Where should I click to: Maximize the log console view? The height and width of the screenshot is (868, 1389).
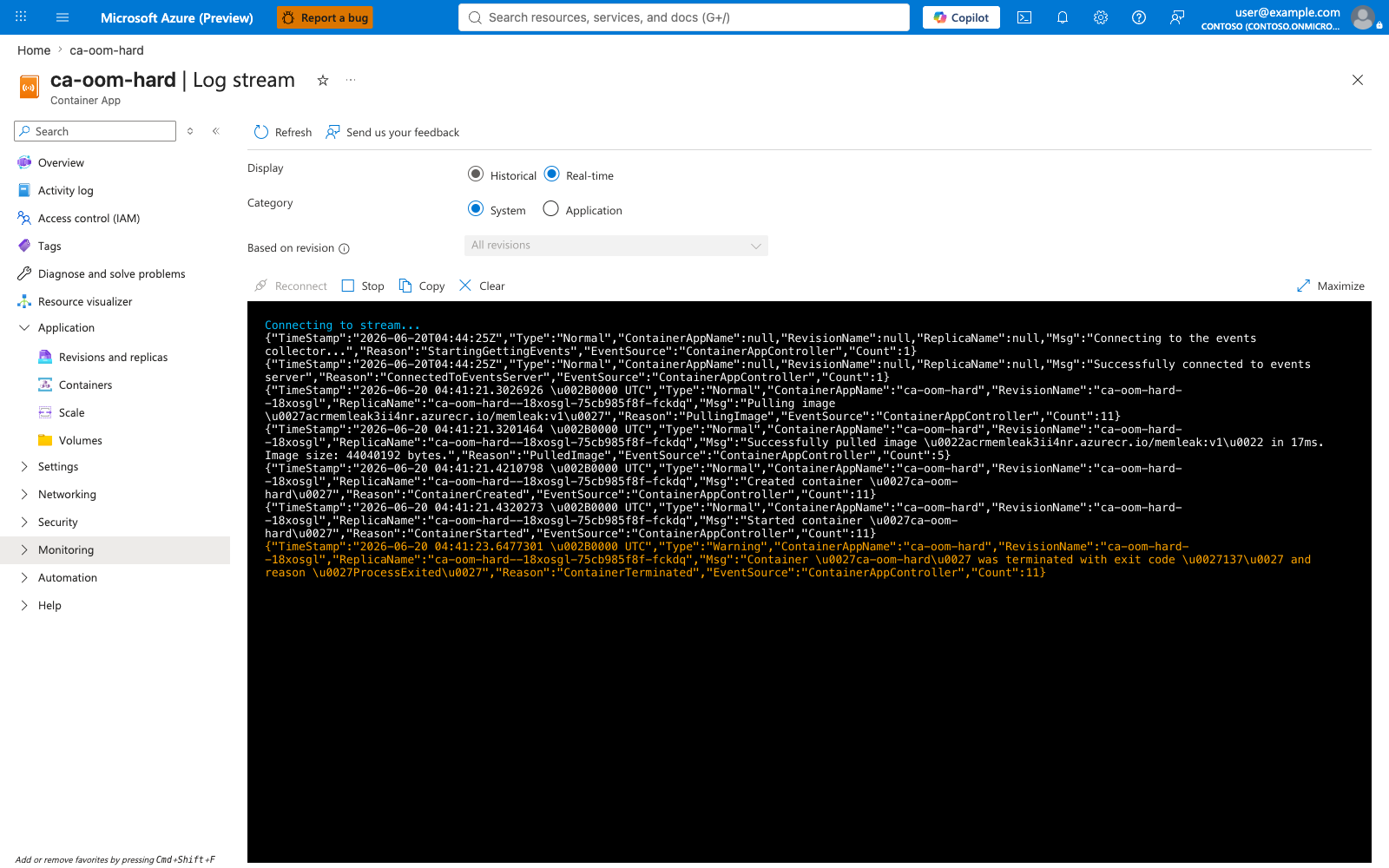pos(1331,286)
